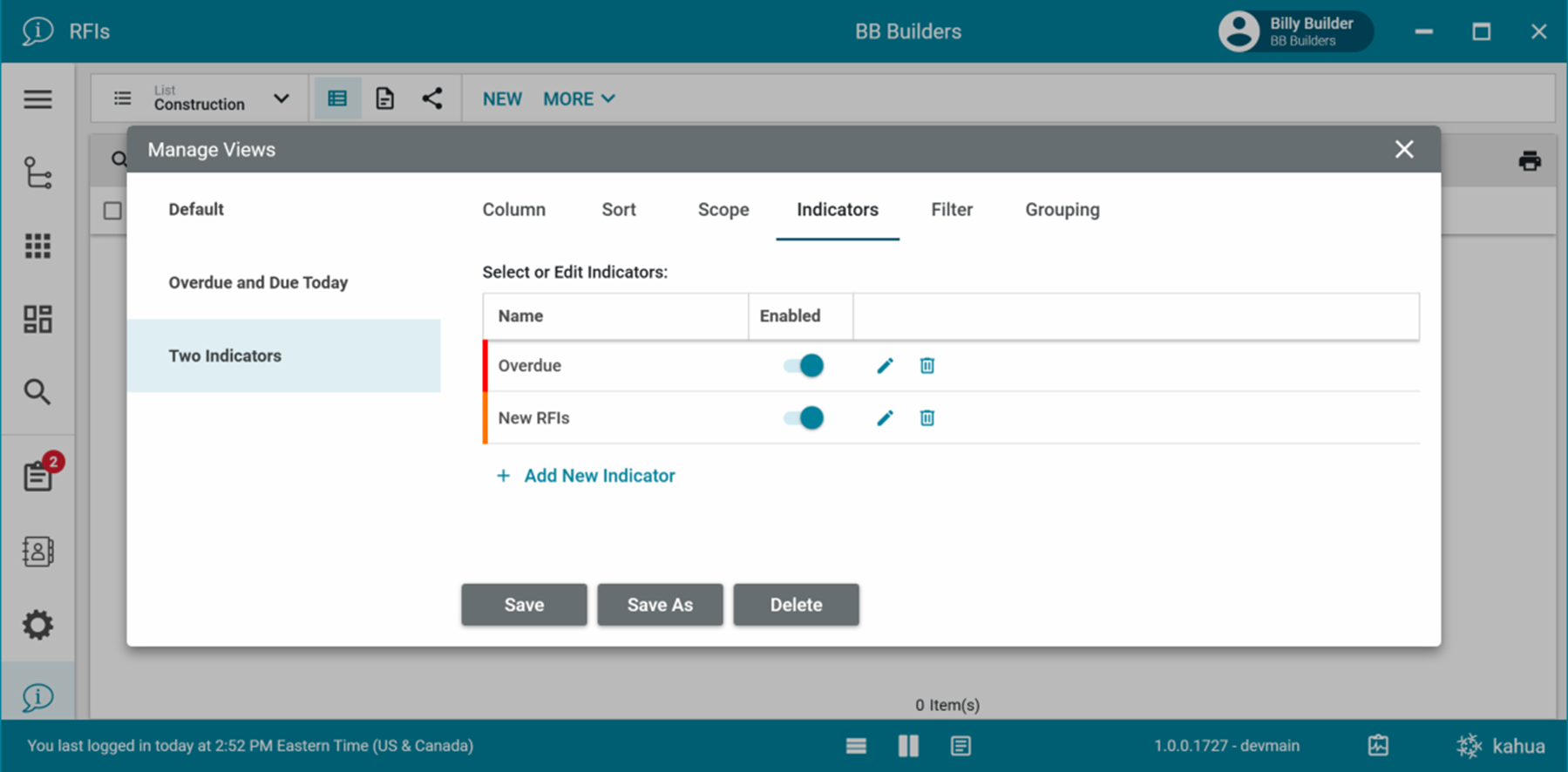This screenshot has height=772, width=1568.
Task: Open the settings gear in the sidebar
Action: pyautogui.click(x=37, y=625)
